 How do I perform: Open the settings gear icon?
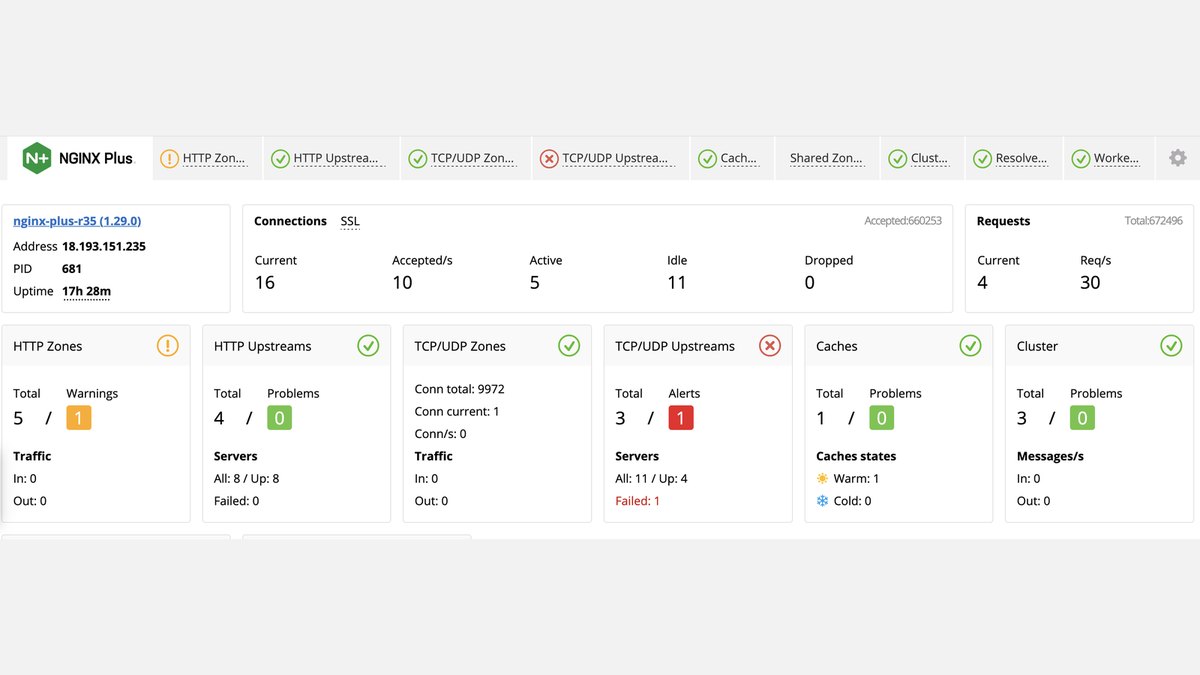click(1178, 158)
